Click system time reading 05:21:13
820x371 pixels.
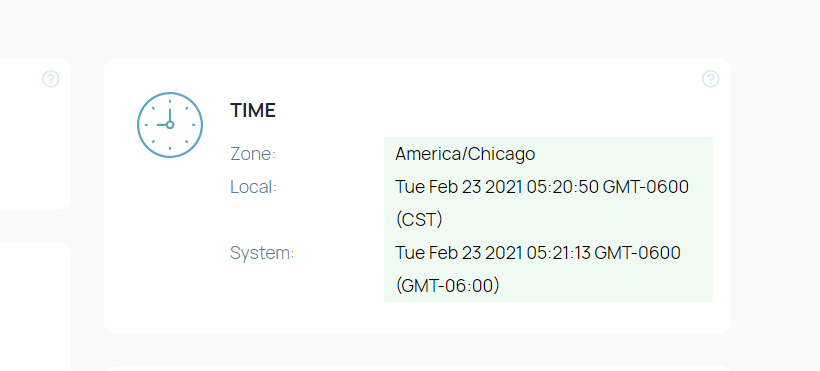pyautogui.click(x=559, y=253)
